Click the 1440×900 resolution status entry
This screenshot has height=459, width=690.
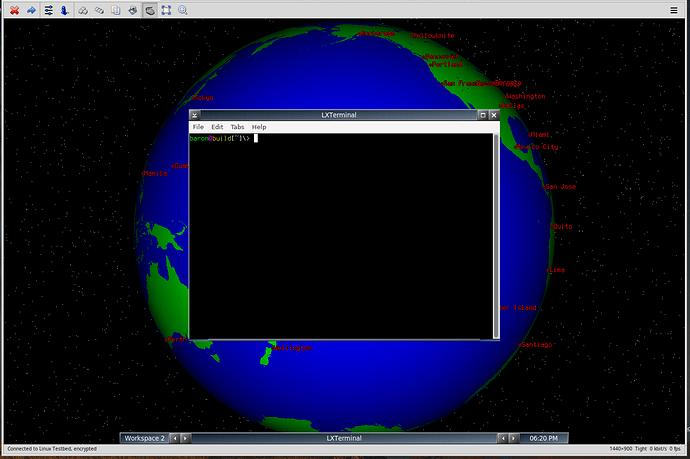coord(620,449)
